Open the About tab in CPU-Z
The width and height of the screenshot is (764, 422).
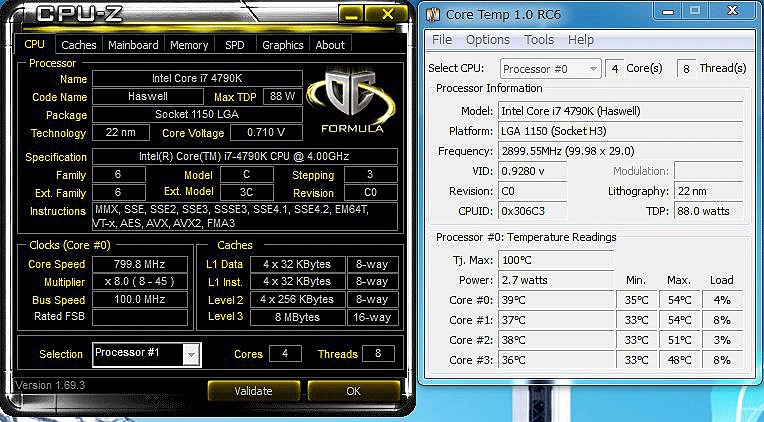point(330,45)
